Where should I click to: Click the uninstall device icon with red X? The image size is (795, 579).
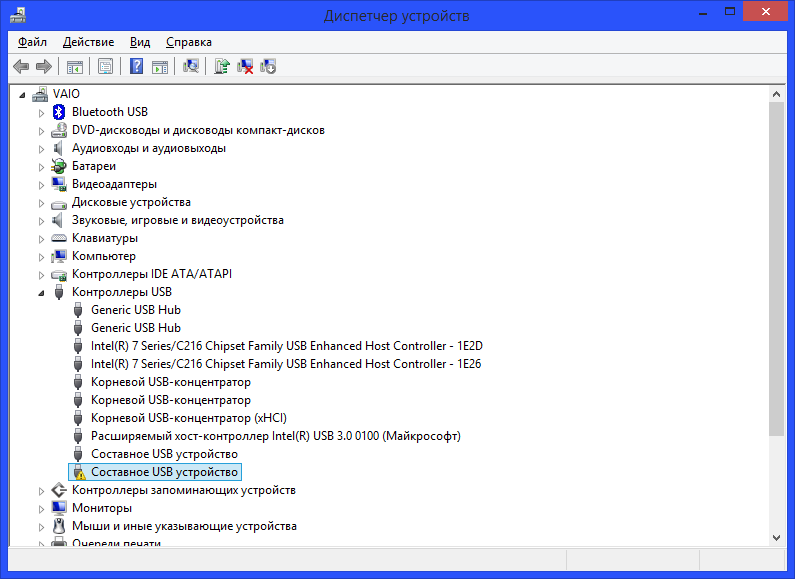click(245, 66)
